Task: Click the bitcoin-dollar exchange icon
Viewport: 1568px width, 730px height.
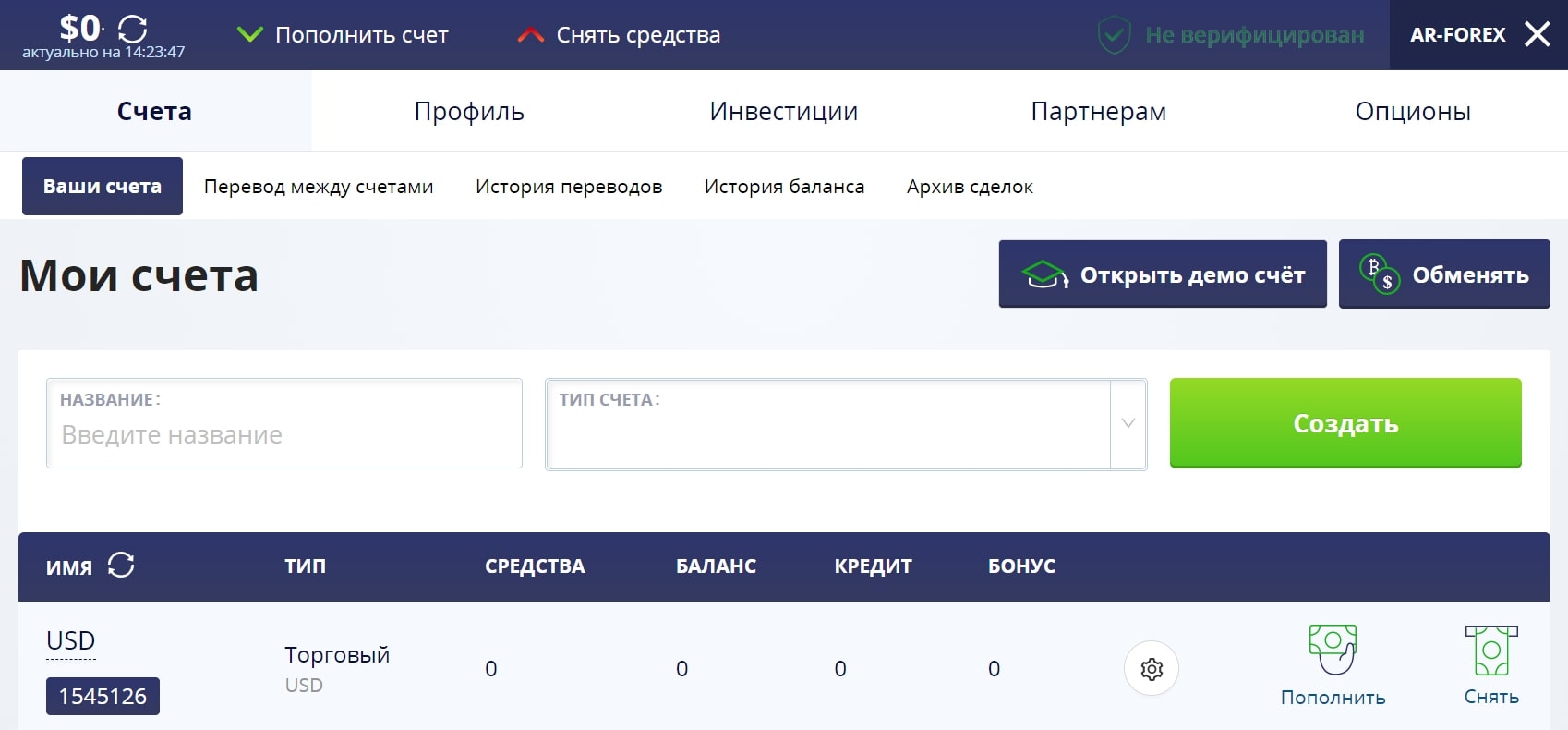Action: 1380,274
